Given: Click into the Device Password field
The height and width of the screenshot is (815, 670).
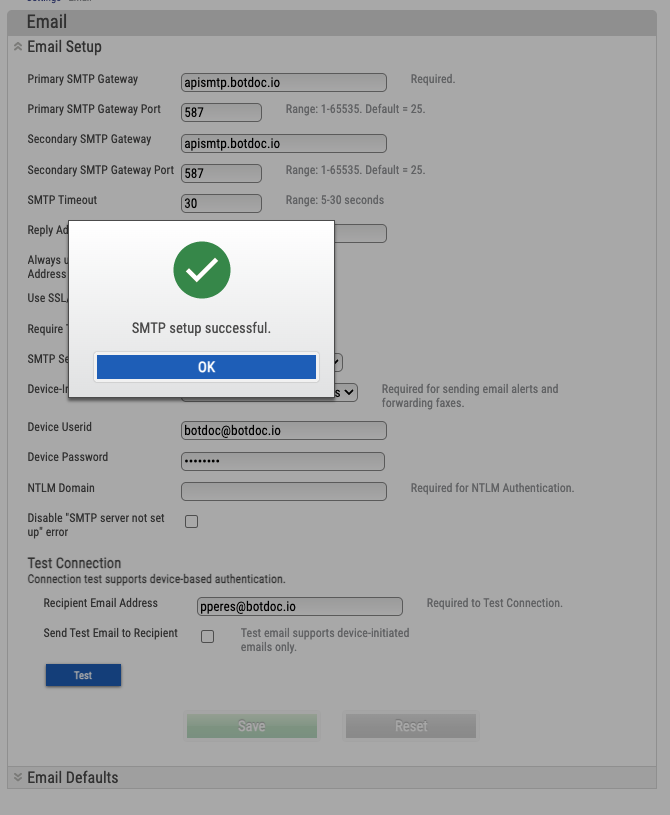Looking at the screenshot, I should pyautogui.click(x=282, y=461).
